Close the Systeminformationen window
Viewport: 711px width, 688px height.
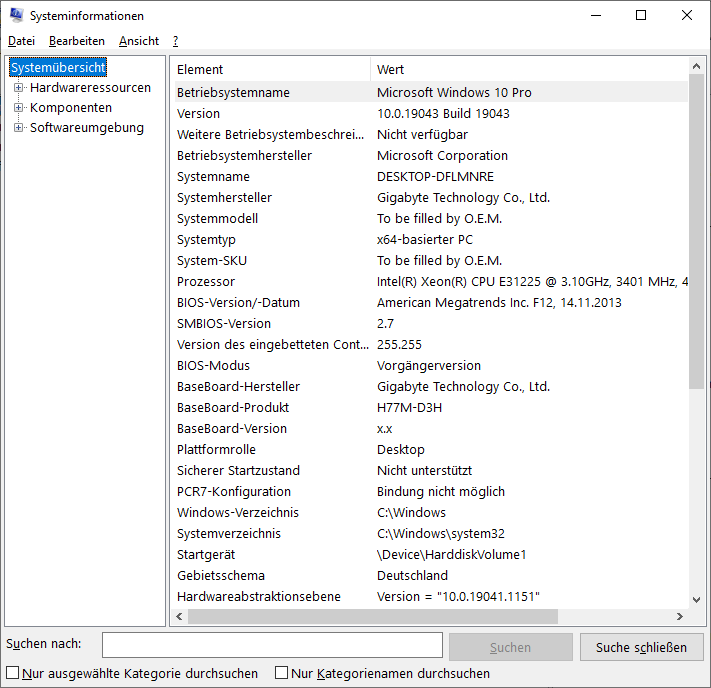click(x=687, y=15)
